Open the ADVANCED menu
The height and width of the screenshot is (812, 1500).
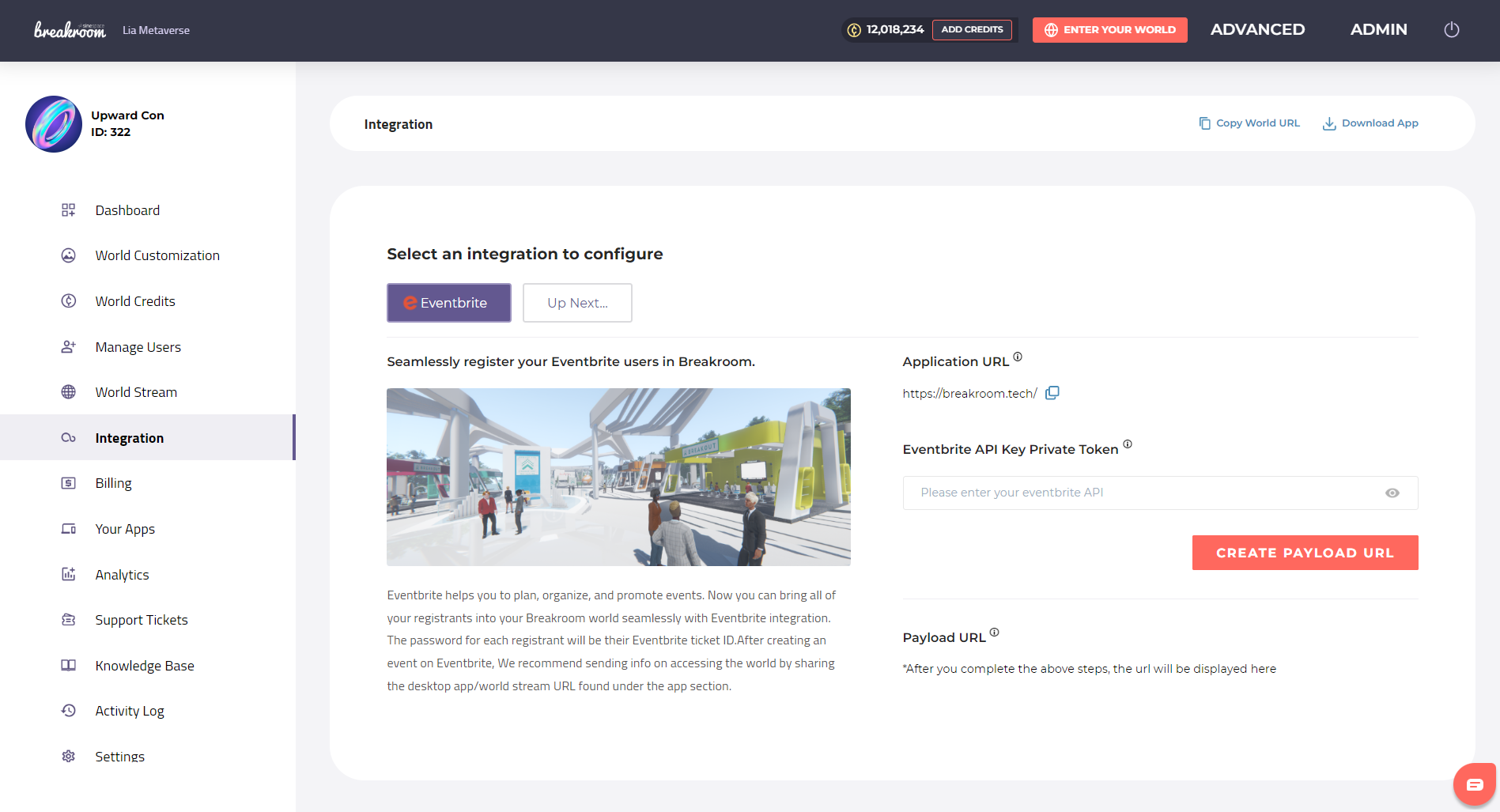[1258, 29]
